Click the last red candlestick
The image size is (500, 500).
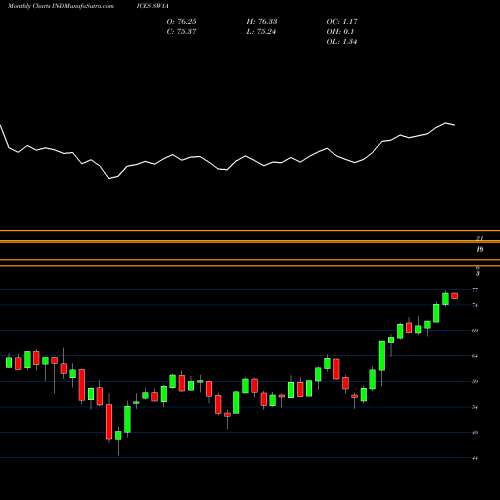[x=455, y=296]
